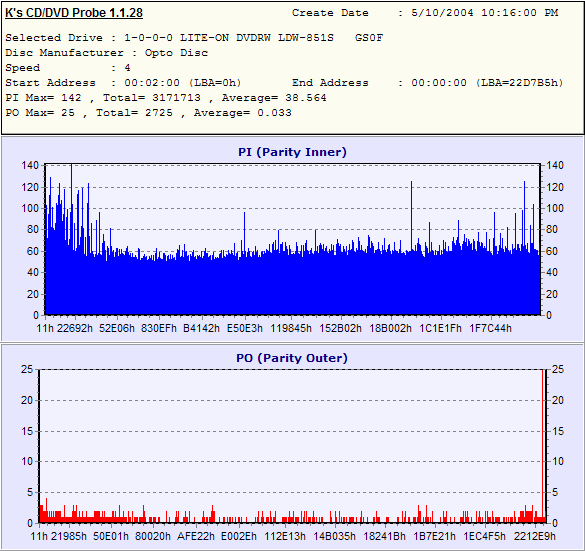Screen dimensions: 585x551
Task: Click the 2212E9h label on PO axis
Action: pyautogui.click(x=535, y=536)
